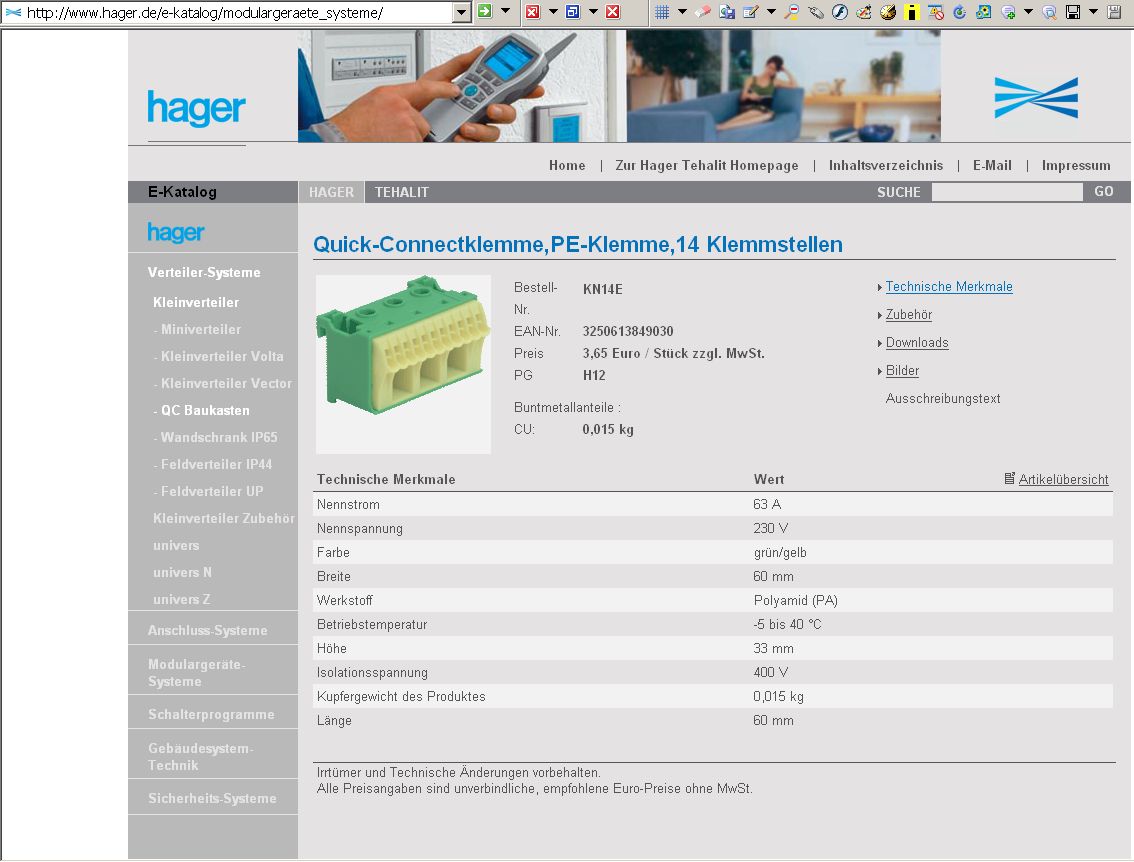
Task: Open Modulargeräte-Systeme in the sidebar
Action: pyautogui.click(x=197, y=673)
